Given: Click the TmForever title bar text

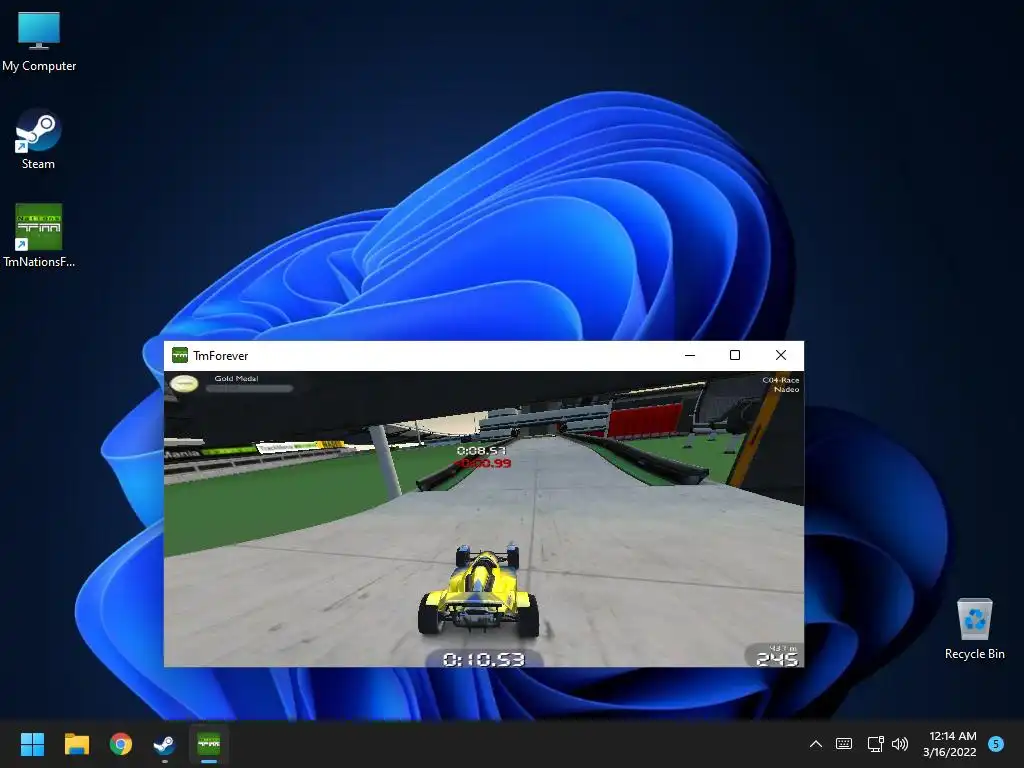Looking at the screenshot, I should (221, 356).
